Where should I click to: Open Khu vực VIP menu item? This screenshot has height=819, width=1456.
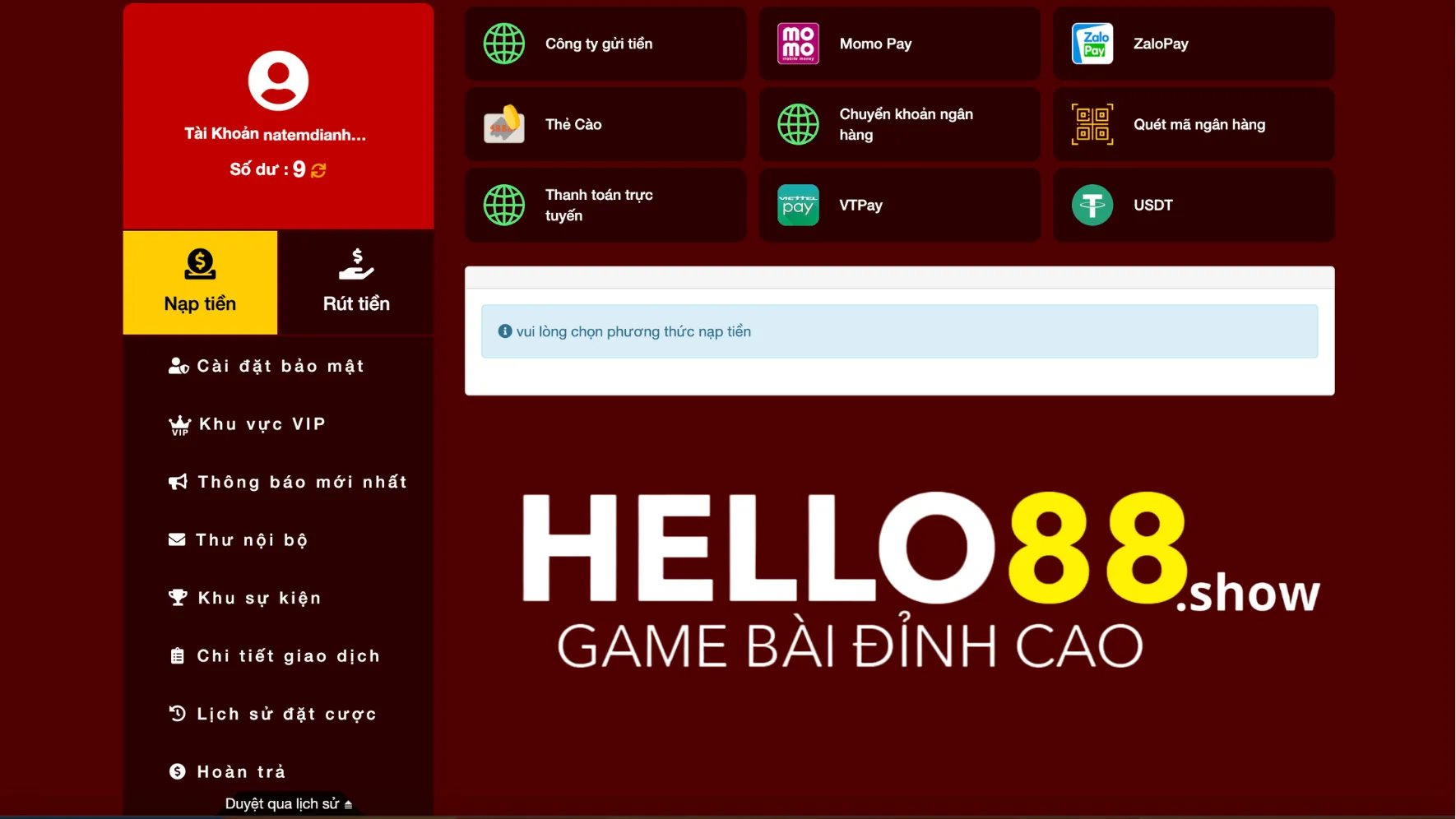[278, 424]
